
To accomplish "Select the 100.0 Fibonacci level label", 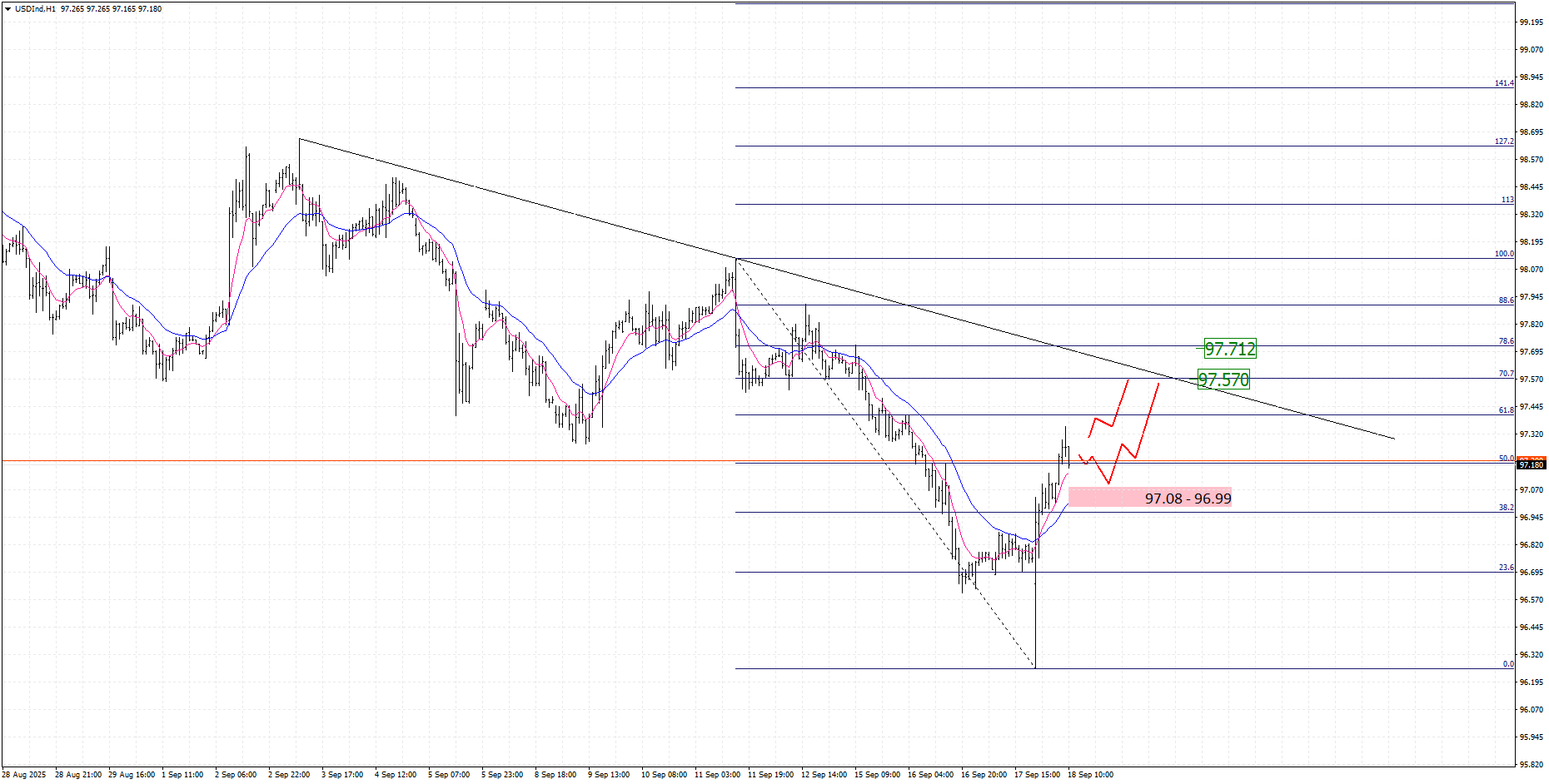I will (x=1504, y=254).
